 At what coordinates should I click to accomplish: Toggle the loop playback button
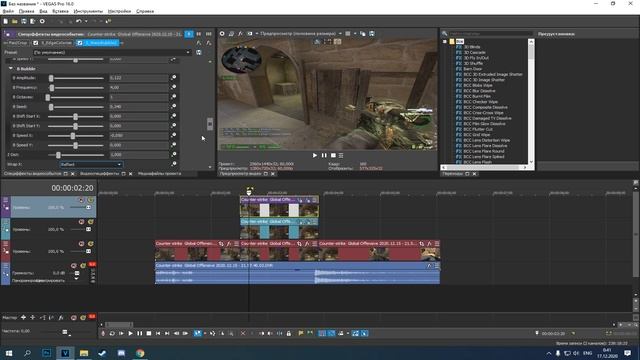pyautogui.click(x=112, y=333)
